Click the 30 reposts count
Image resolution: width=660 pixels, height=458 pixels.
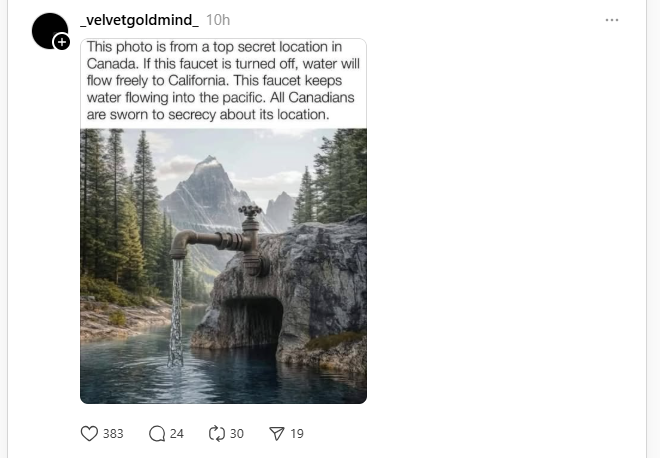tap(237, 433)
